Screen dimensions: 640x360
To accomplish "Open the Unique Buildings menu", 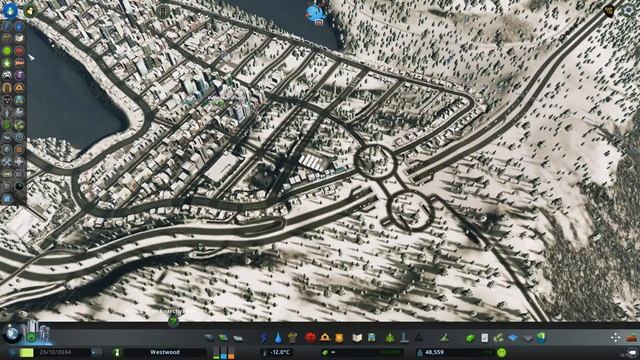I will (404, 338).
